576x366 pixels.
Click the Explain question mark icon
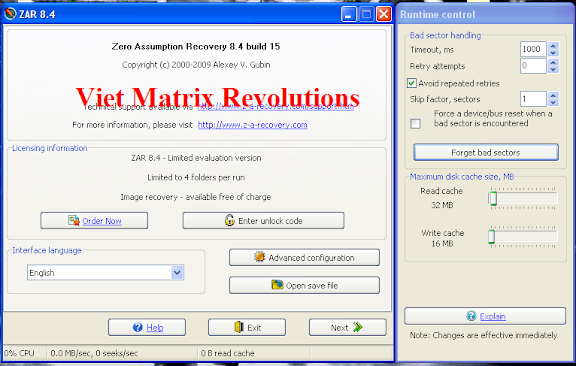point(471,316)
